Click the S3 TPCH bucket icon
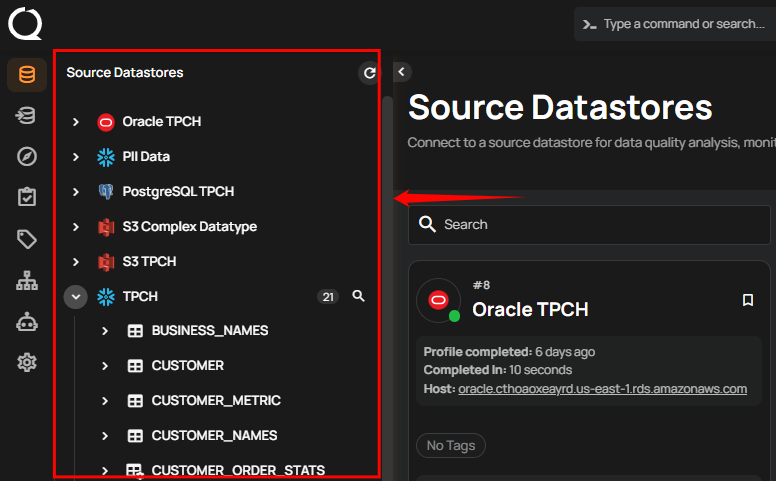The image size is (776, 481). (x=106, y=262)
